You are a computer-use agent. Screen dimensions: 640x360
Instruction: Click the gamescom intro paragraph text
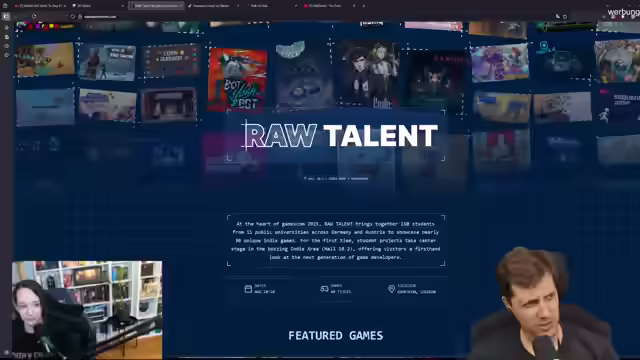point(336,240)
